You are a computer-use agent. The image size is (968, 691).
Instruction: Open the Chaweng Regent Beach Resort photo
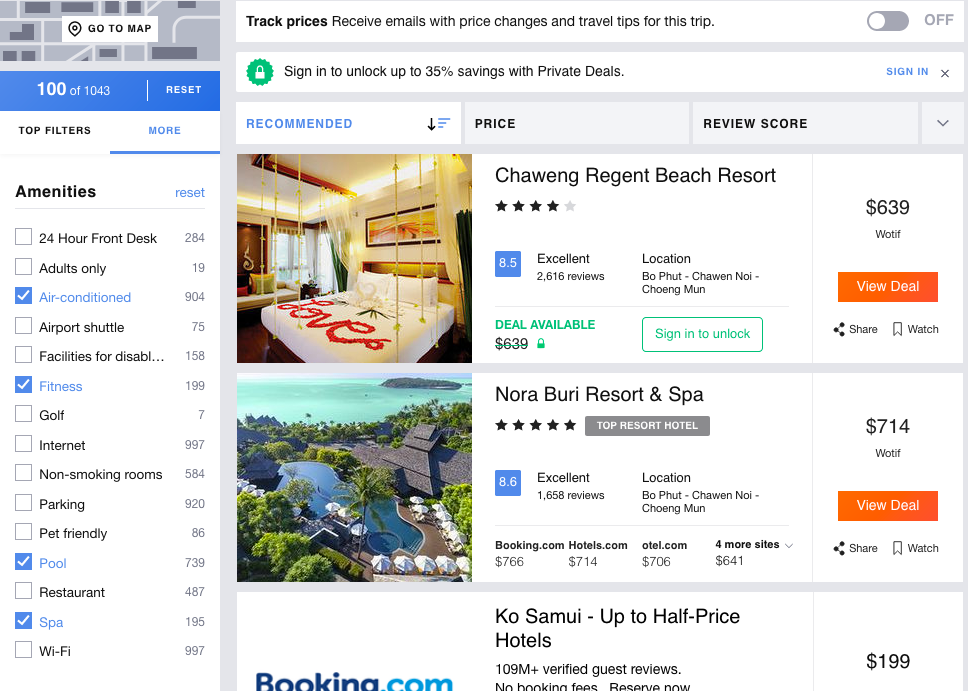(354, 258)
